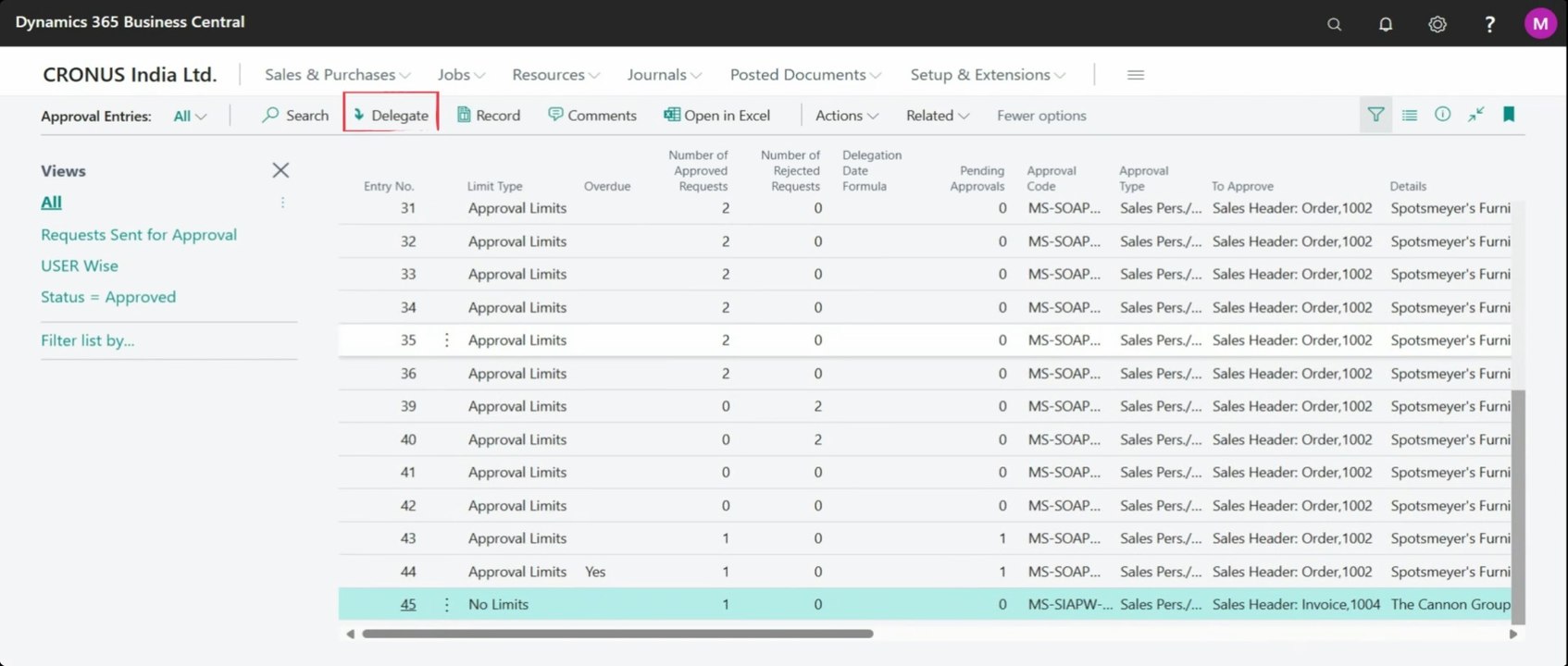
Task: Click the scroll right arrow
Action: click(x=1513, y=635)
